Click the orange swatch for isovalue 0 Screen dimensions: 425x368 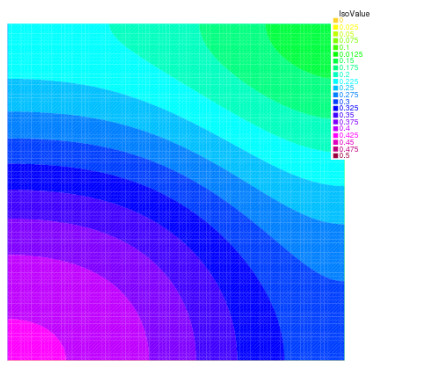(335, 20)
